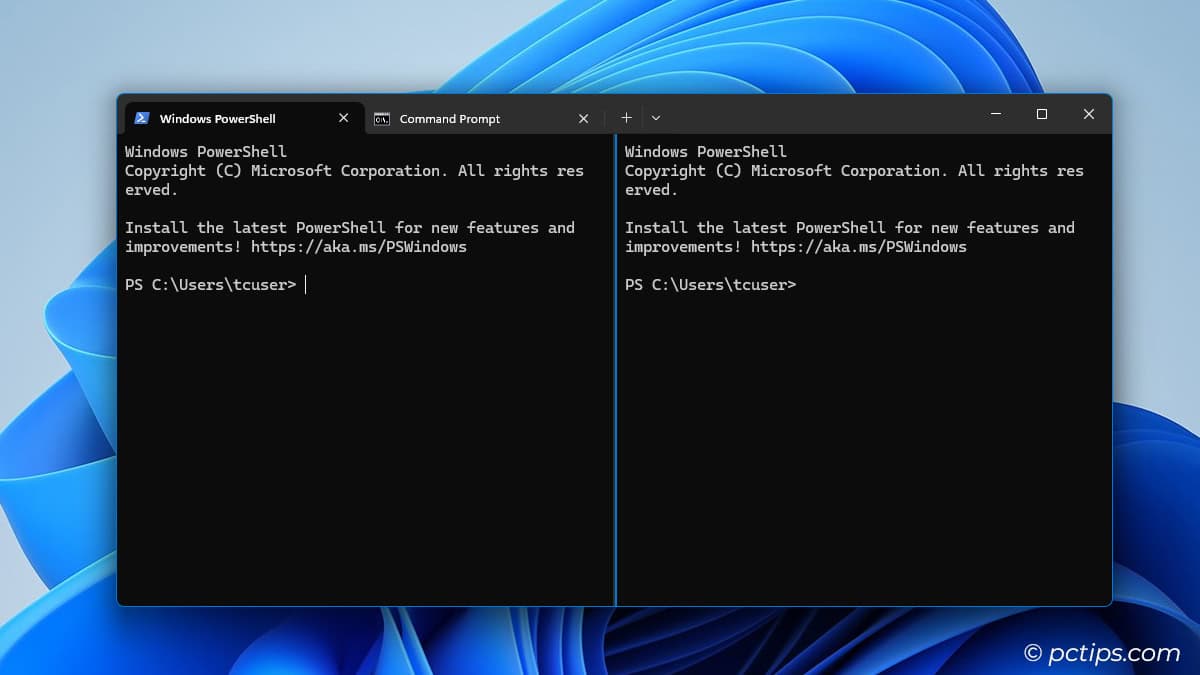Maximize the Windows Terminal window
Image resolution: width=1200 pixels, height=675 pixels.
tap(1041, 114)
